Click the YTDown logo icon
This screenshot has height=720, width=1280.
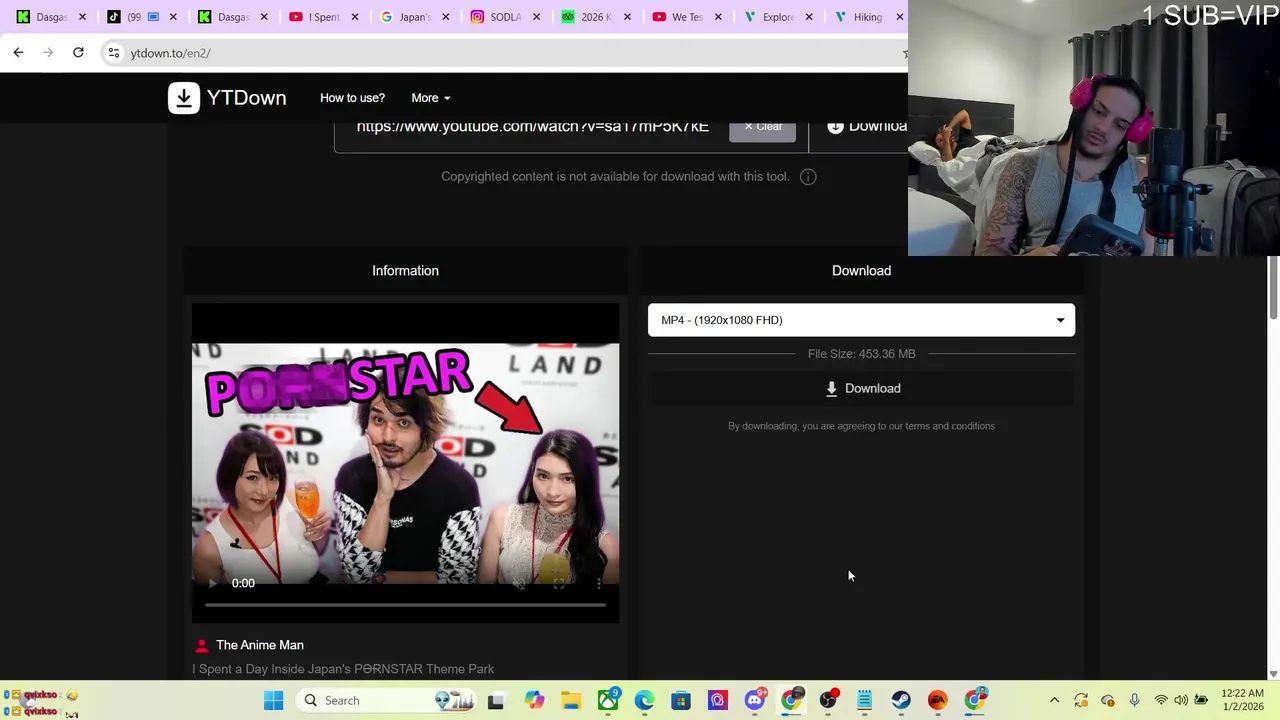coord(184,98)
